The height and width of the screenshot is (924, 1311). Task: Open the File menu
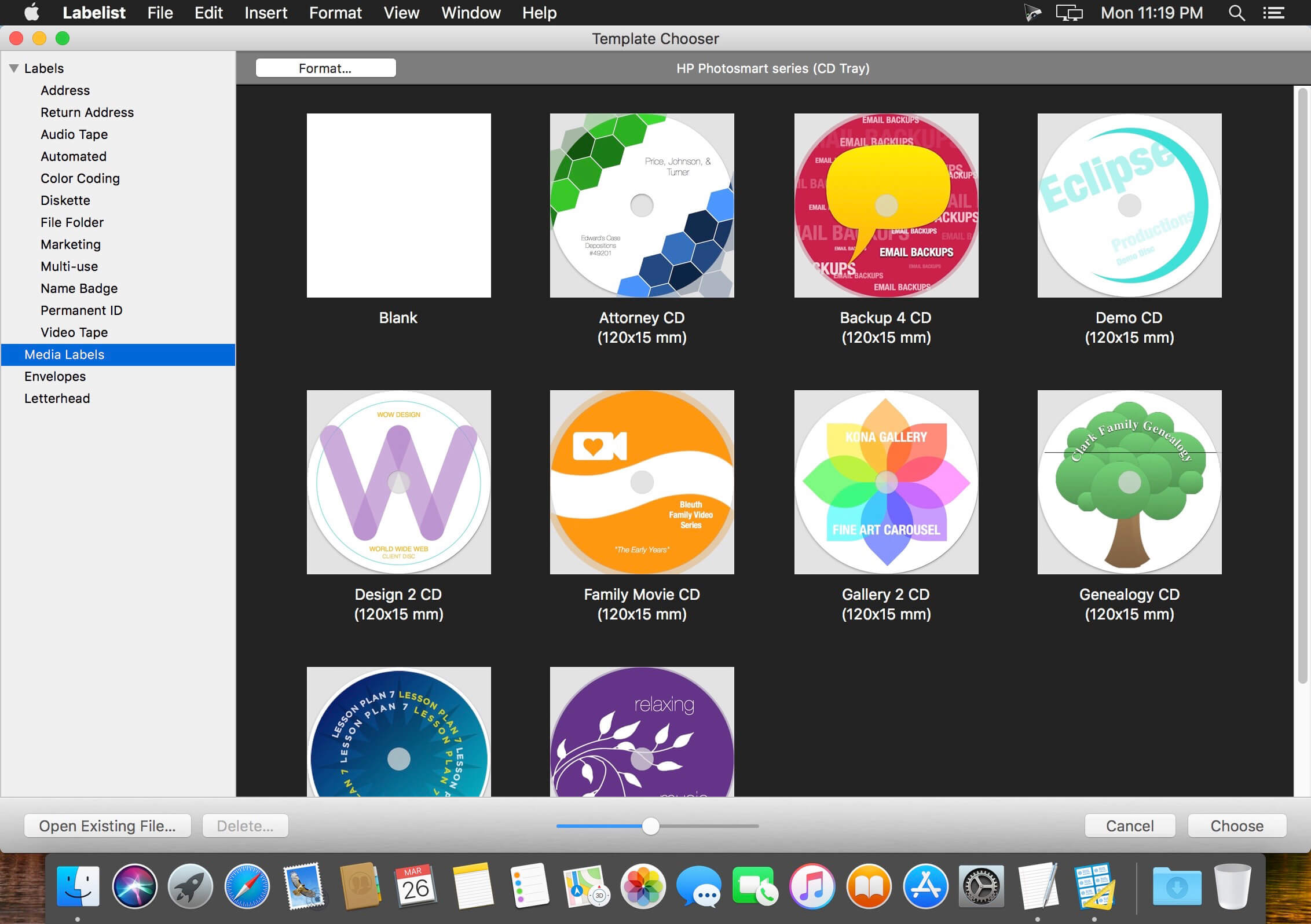[x=160, y=13]
